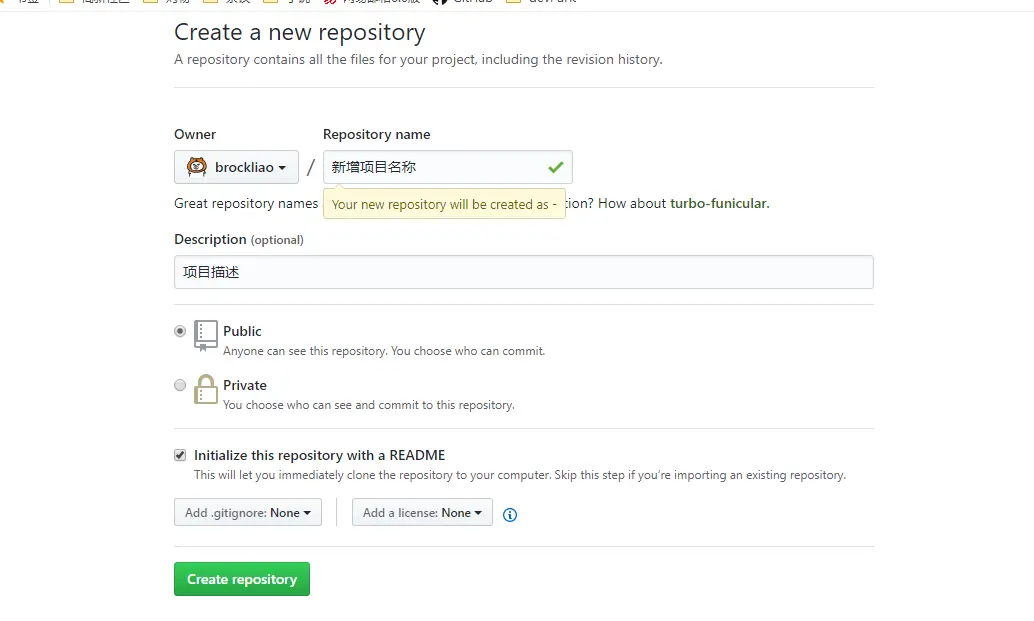Click the turbo-funicular name suggestion
Screen dimensions: 1034x621
(719, 203)
